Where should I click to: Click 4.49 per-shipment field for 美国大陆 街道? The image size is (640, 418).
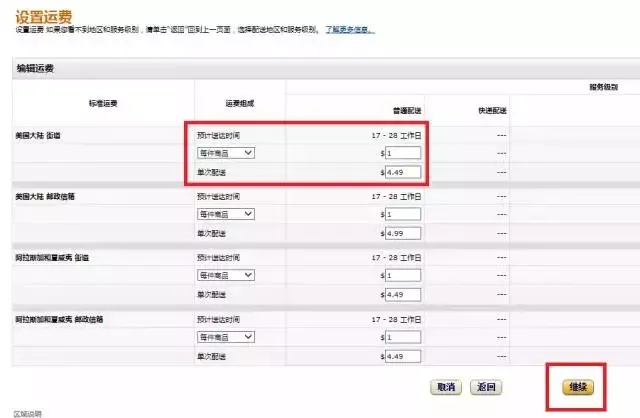coord(403,172)
